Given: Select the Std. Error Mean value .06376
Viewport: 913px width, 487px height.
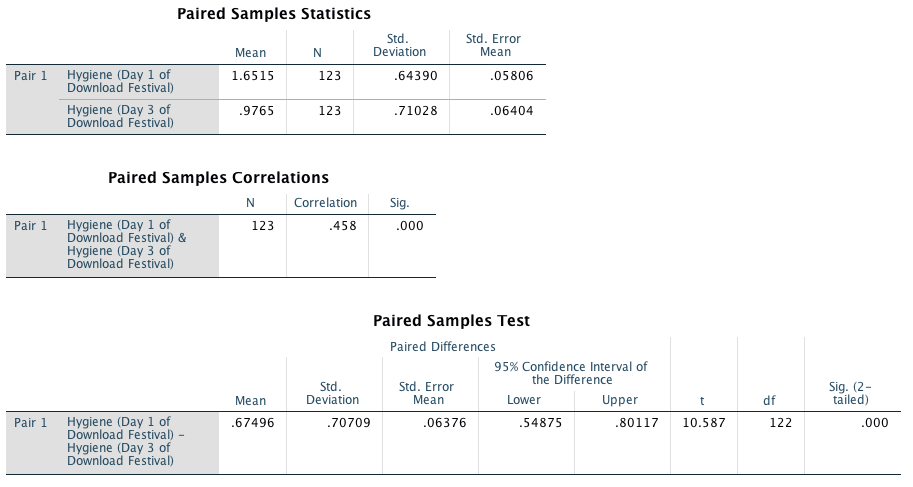Looking at the screenshot, I should 433,422.
